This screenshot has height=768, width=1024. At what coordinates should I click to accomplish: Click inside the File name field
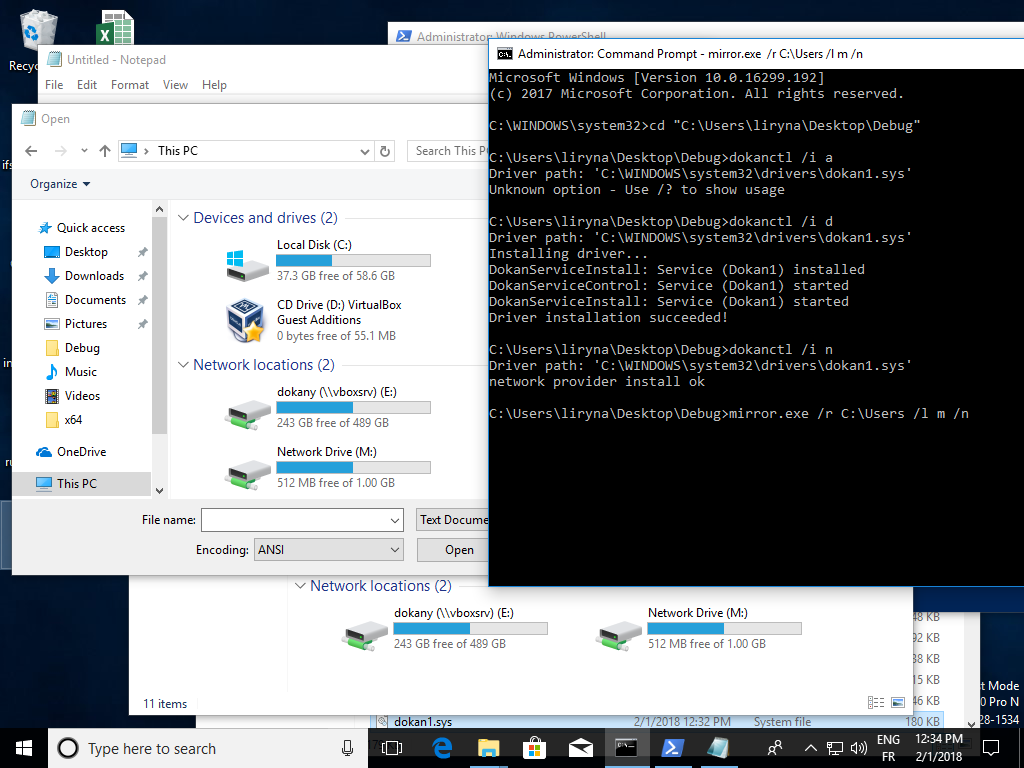[300, 520]
